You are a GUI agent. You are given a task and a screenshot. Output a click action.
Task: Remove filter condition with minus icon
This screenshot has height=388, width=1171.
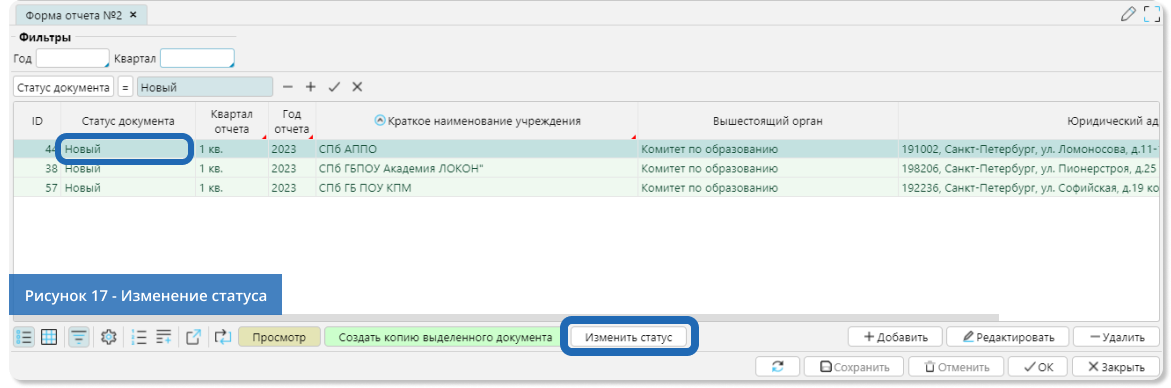[x=288, y=87]
